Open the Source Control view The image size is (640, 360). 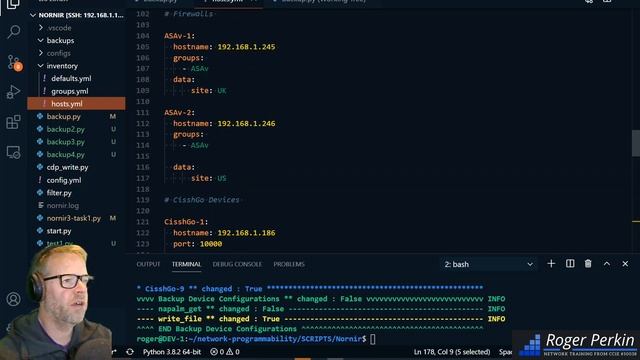[14, 62]
